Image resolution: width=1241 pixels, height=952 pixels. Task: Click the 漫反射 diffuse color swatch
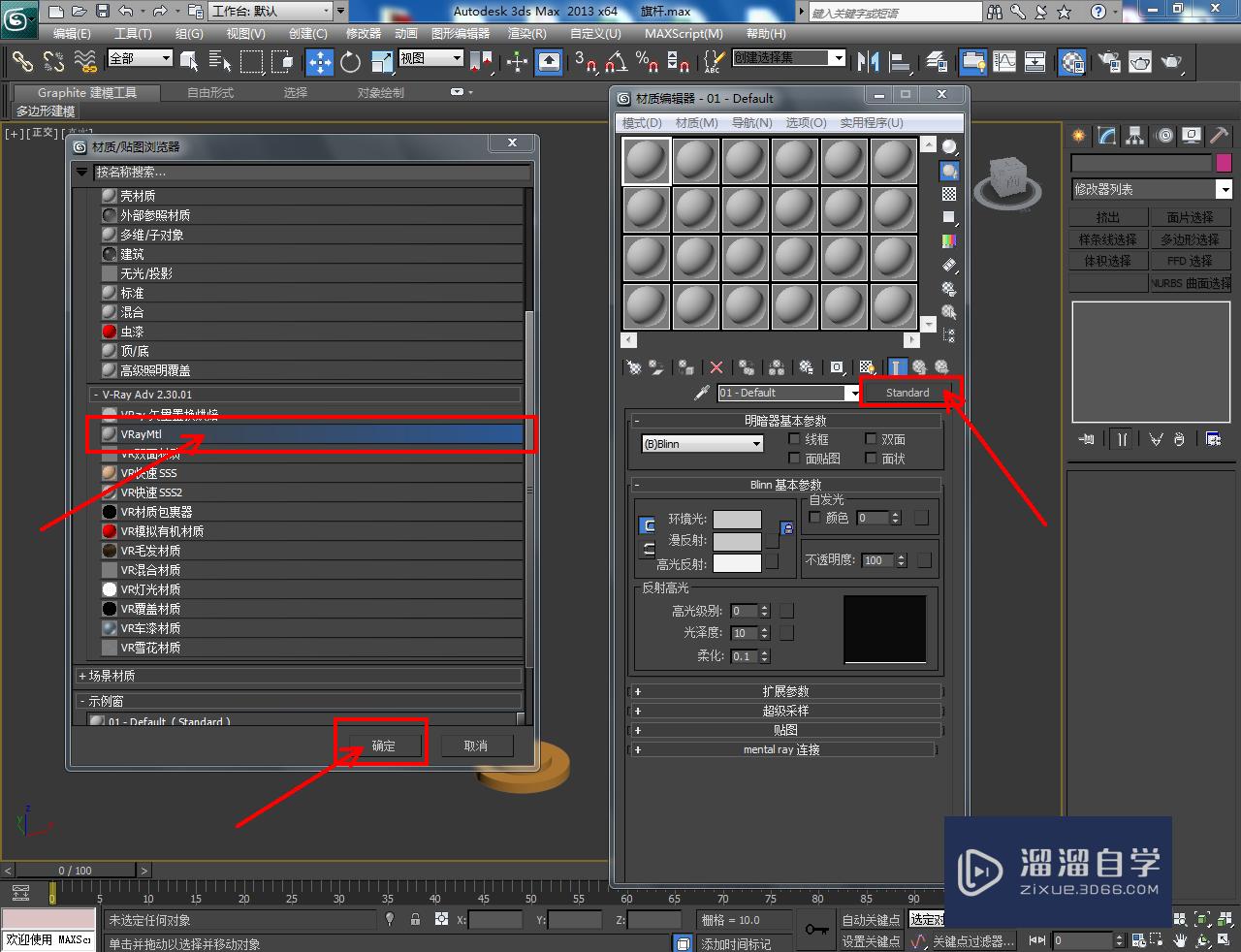[737, 541]
